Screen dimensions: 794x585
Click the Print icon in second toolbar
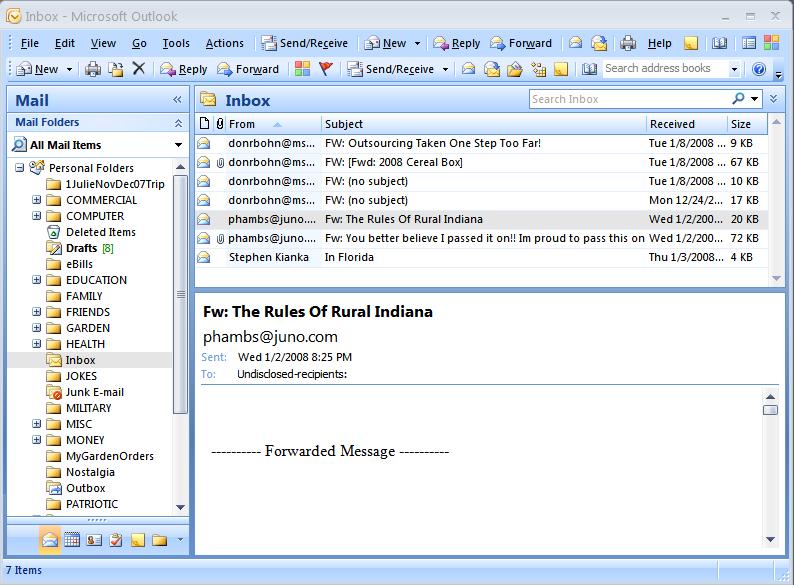point(93,69)
